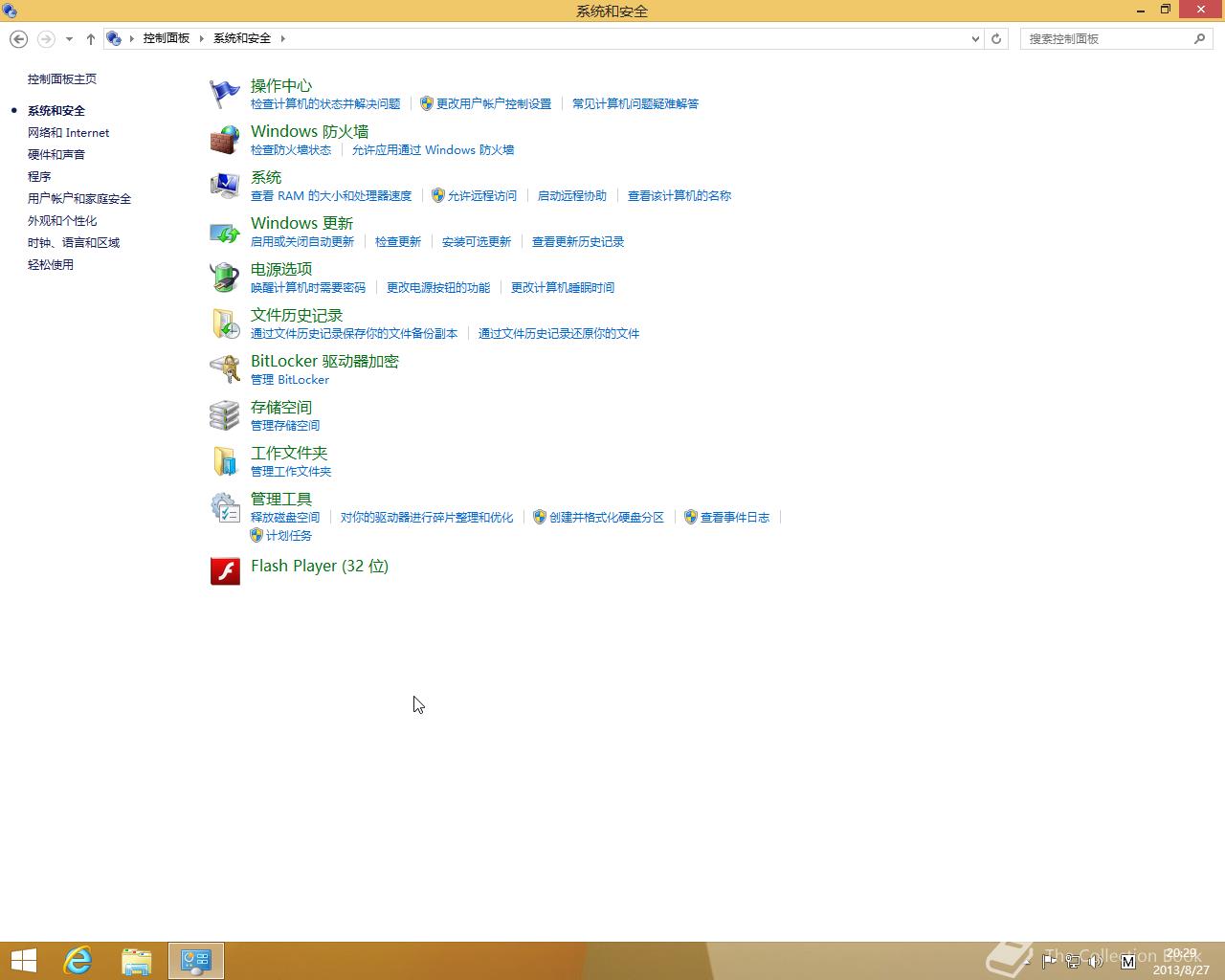Click the Forward navigation arrow
Image resolution: width=1225 pixels, height=980 pixels.
46,38
